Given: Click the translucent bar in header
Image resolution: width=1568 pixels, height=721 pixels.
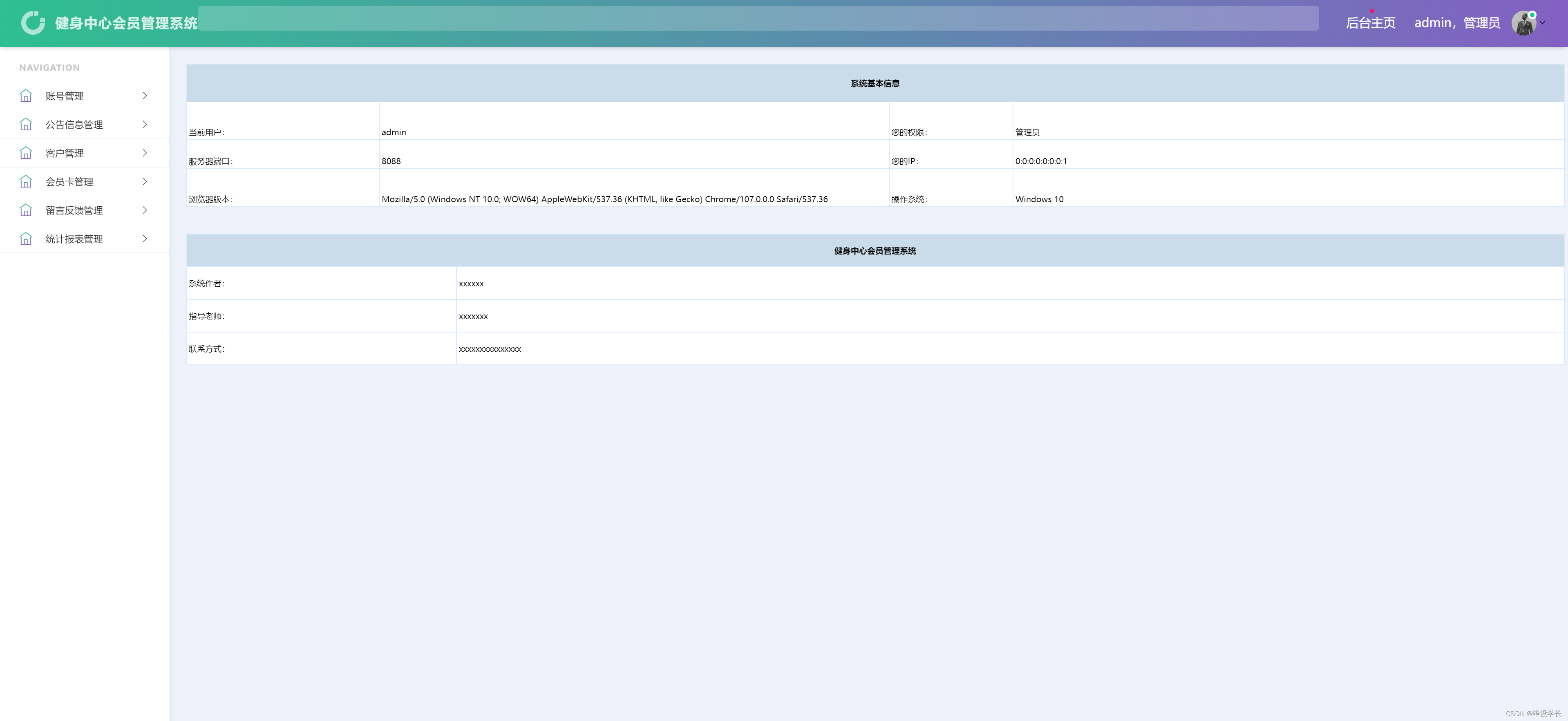Looking at the screenshot, I should [x=758, y=18].
